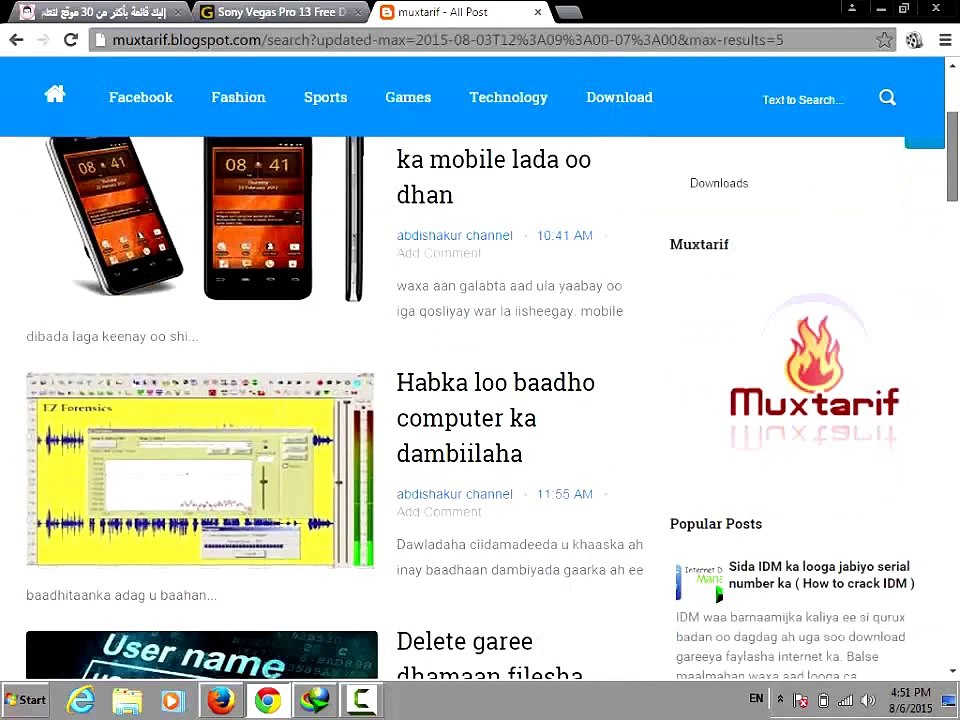Close the muxtarif - All Post tab

[538, 12]
